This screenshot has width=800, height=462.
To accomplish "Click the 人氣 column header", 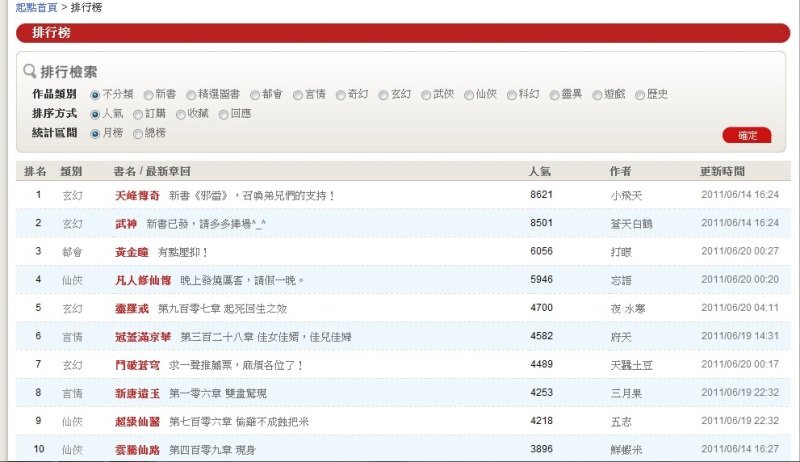I will click(539, 171).
